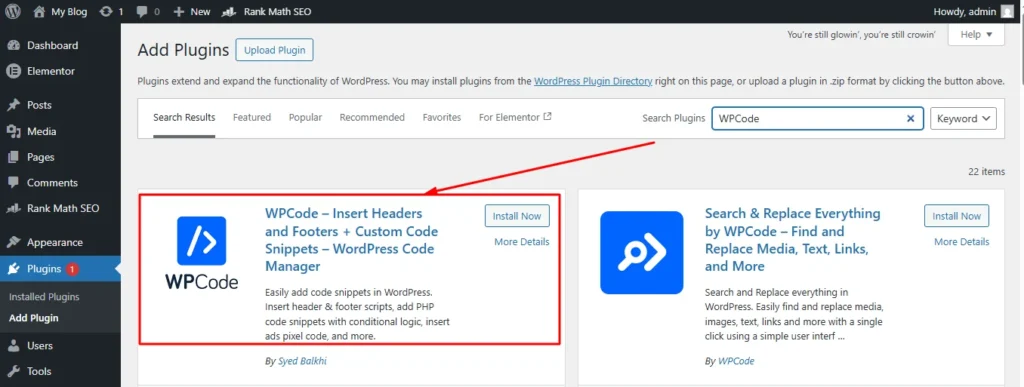Viewport: 1024px width, 387px height.
Task: Click the WPCode plugin logo
Action: pos(201,252)
